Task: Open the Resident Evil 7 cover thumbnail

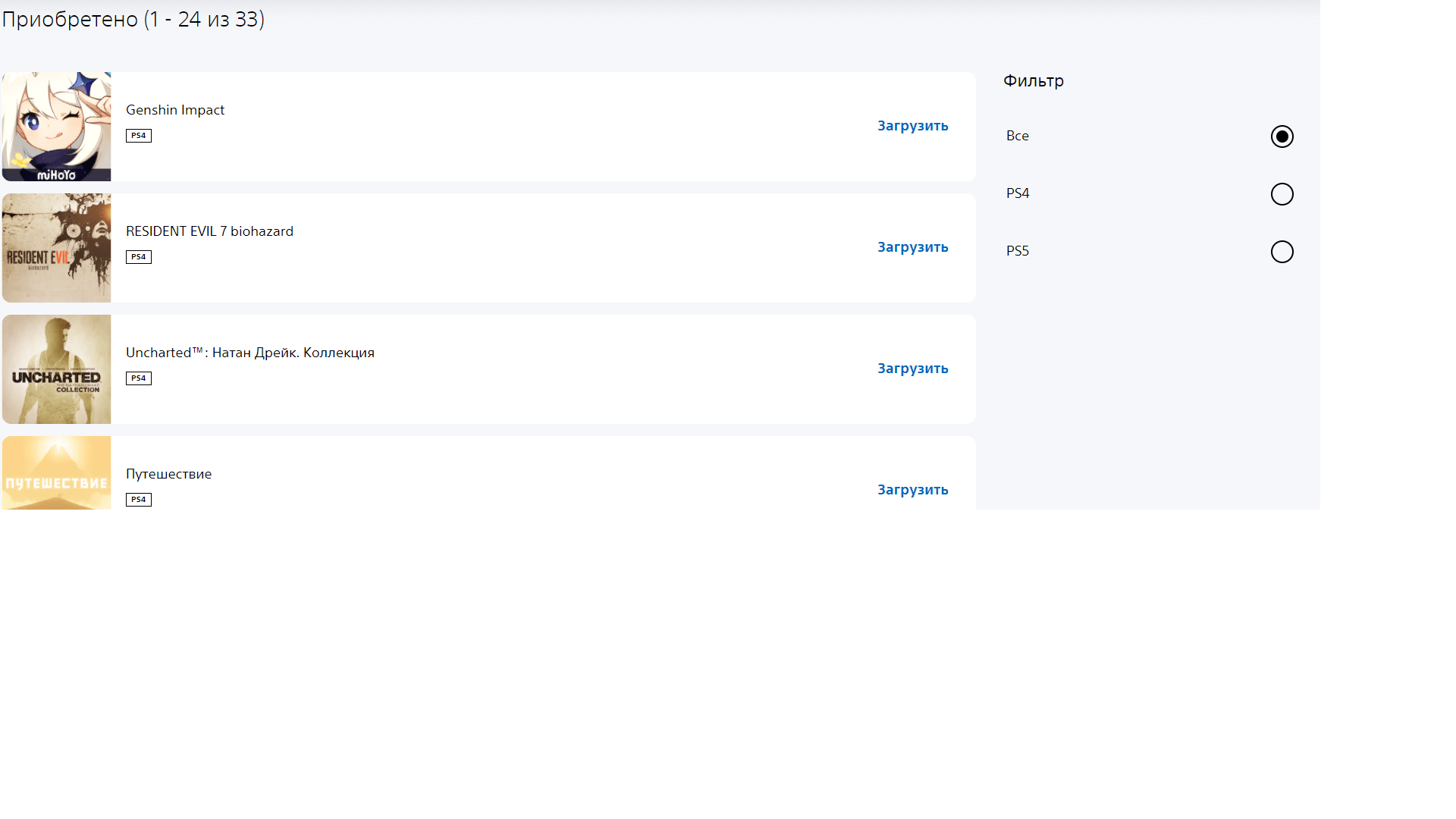Action: point(56,248)
